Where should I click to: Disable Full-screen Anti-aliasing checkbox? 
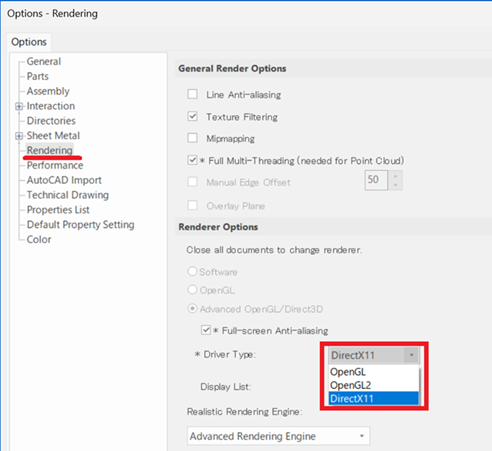click(x=206, y=330)
